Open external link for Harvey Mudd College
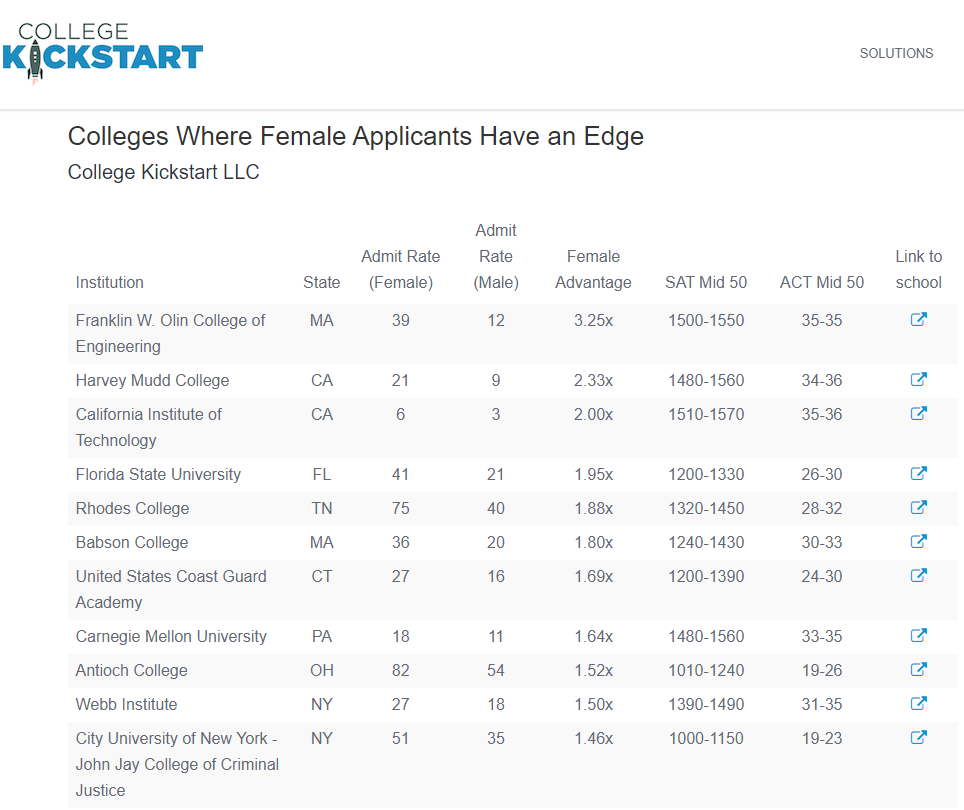964x810 pixels. (x=918, y=380)
